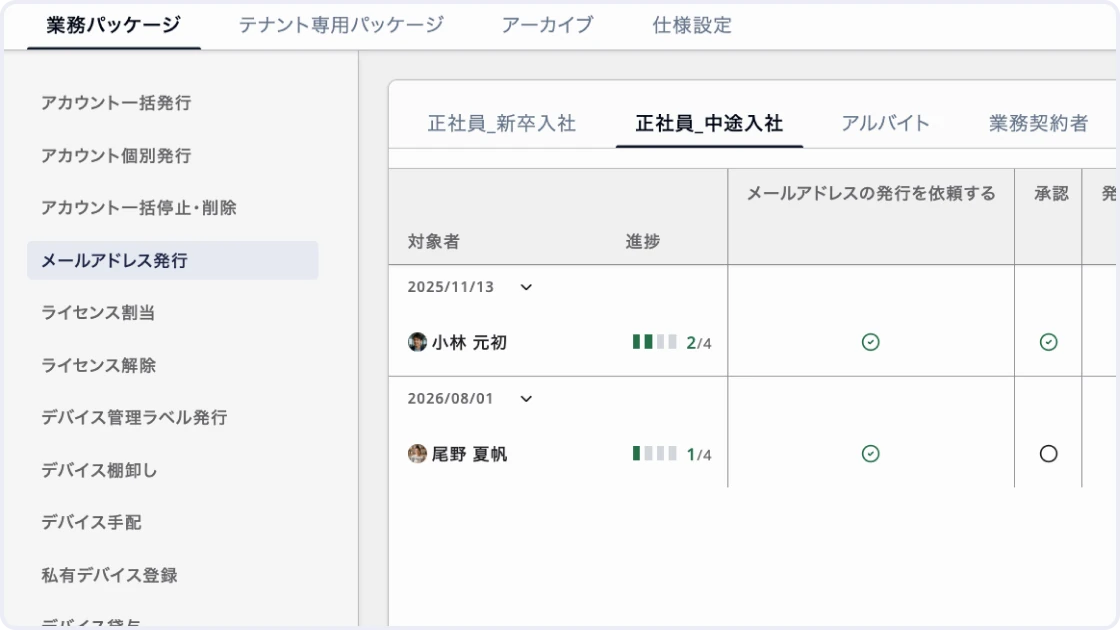Switch to 業務契約者 tab

click(1038, 124)
